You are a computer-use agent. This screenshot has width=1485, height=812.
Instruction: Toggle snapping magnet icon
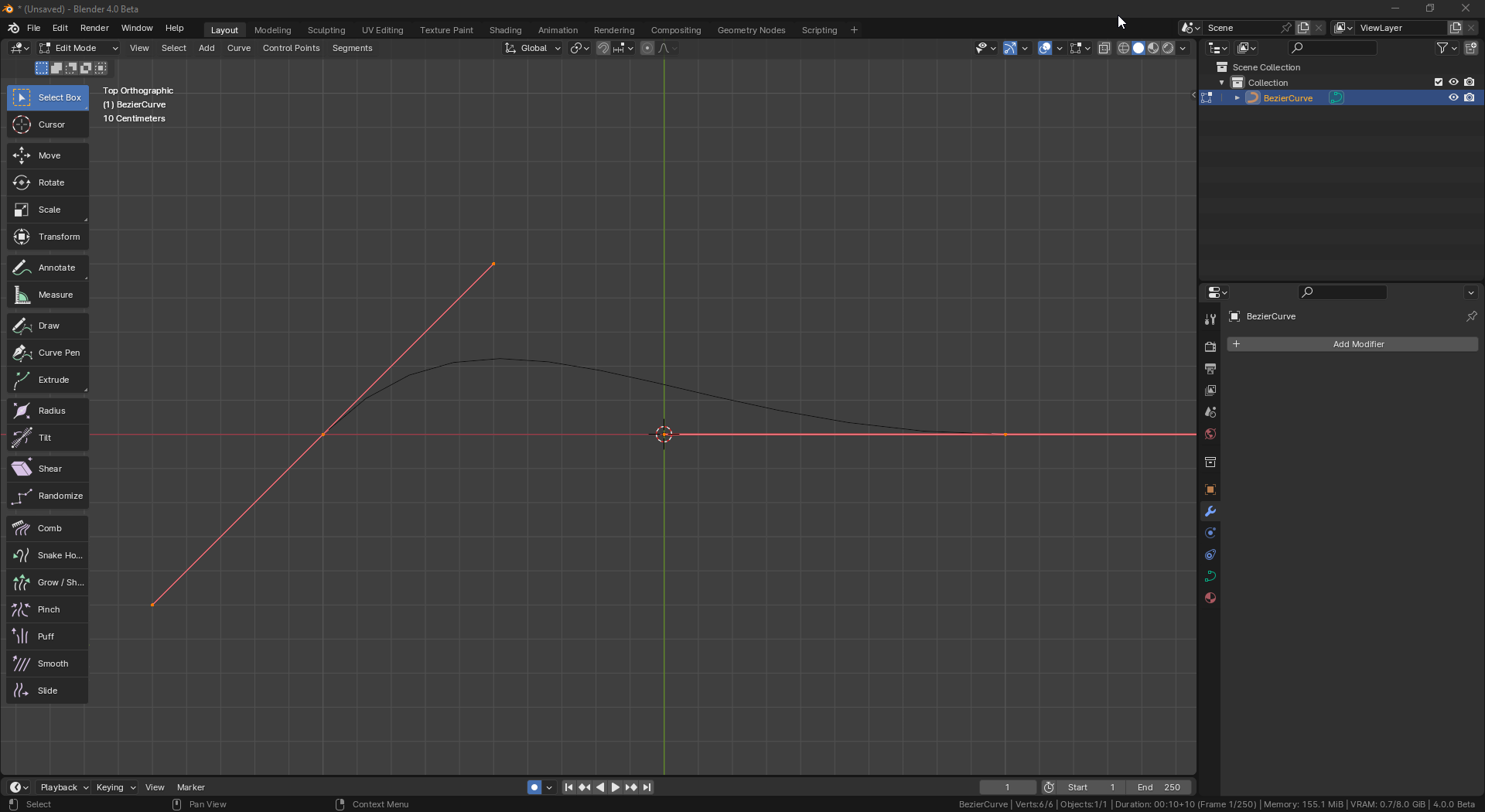pyautogui.click(x=603, y=48)
